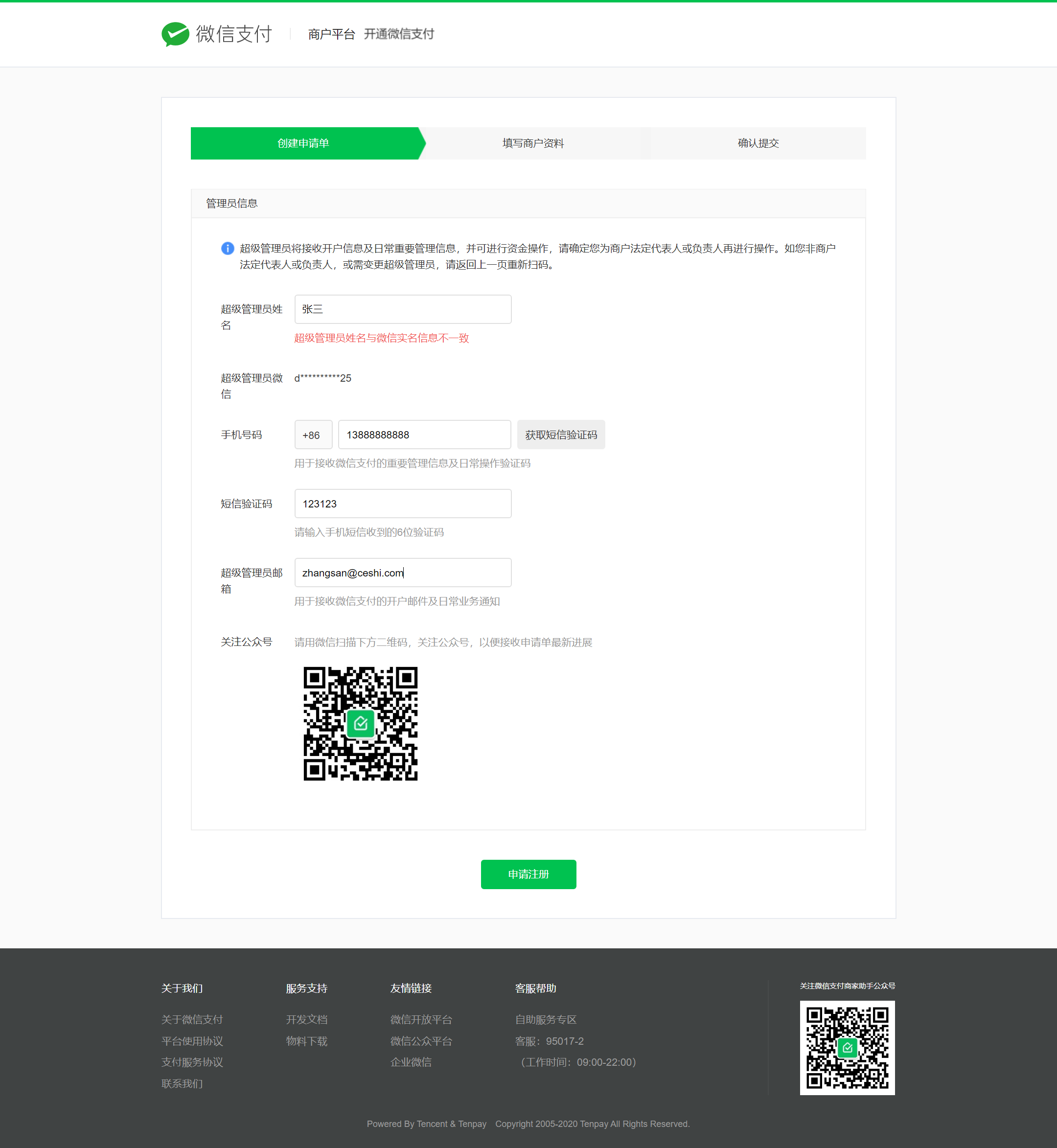Viewport: 1057px width, 1148px height.
Task: Open 商户平台 in the header
Action: pos(331,34)
